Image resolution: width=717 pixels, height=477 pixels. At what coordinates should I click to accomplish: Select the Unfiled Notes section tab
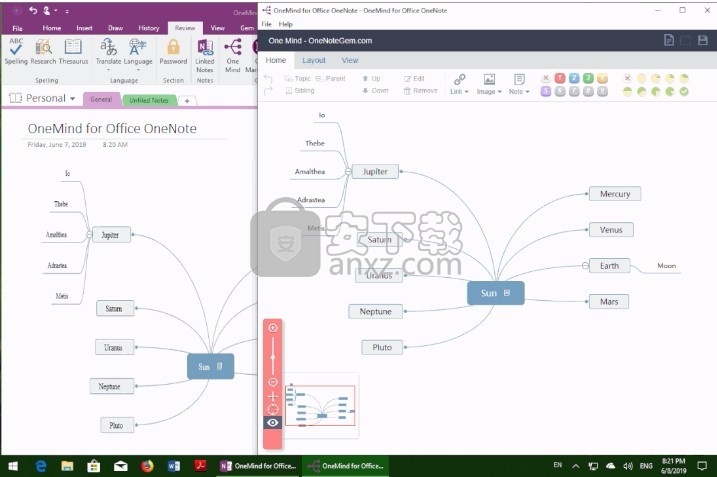tap(149, 100)
